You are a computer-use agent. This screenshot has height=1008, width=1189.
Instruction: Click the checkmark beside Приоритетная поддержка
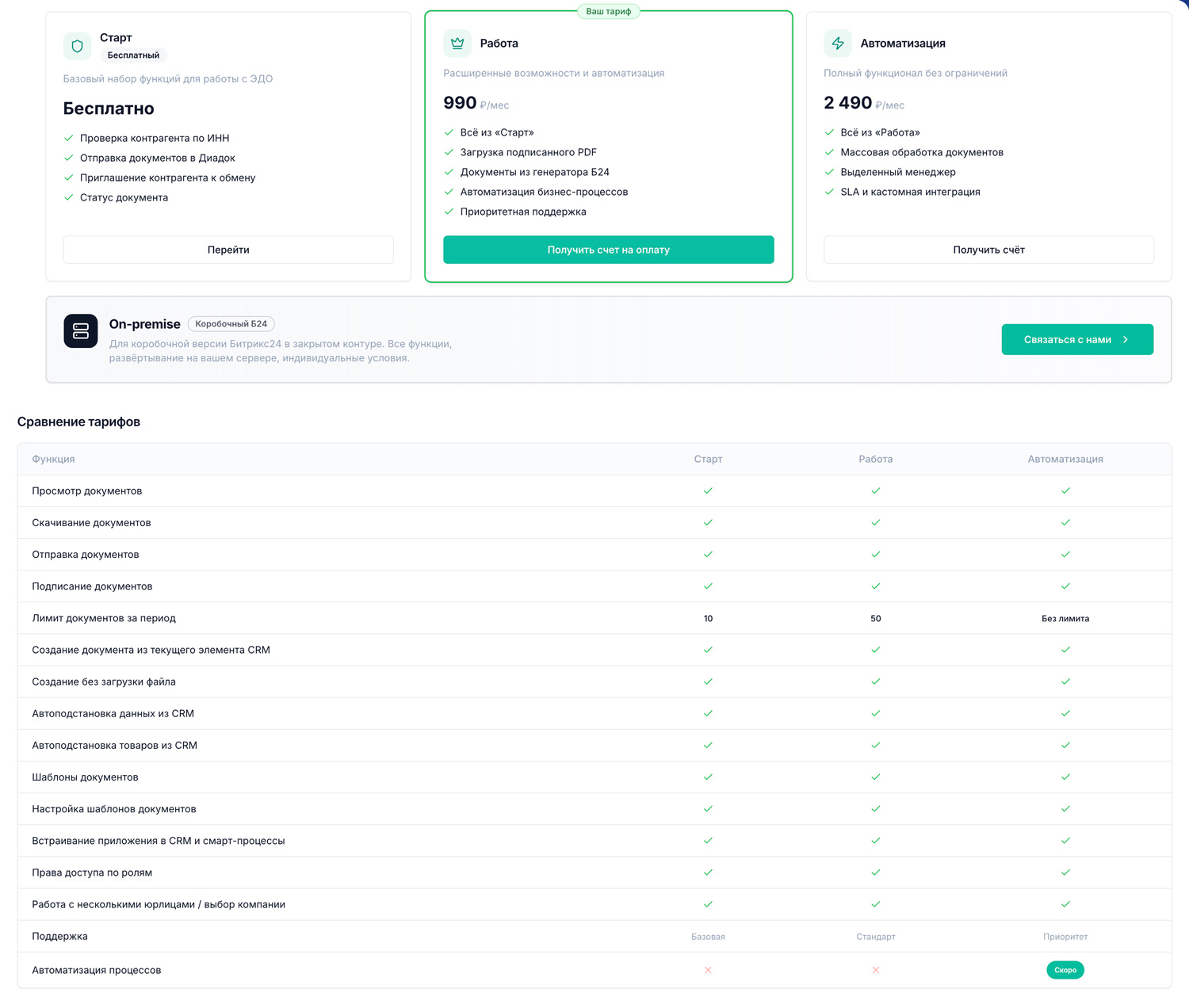(x=449, y=212)
